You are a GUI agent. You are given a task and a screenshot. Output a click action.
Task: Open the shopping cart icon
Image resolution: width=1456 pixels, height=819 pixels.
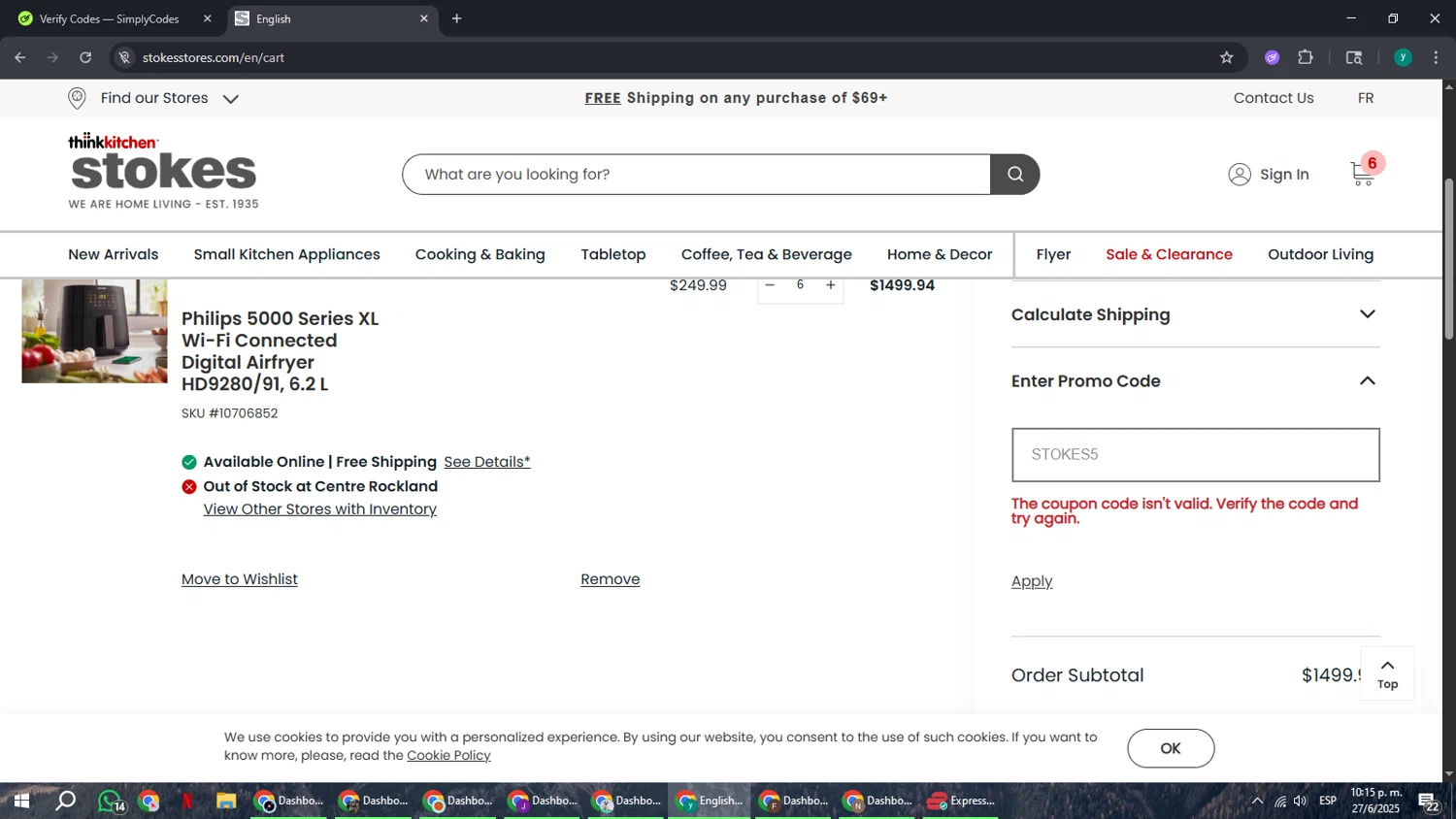click(1363, 174)
